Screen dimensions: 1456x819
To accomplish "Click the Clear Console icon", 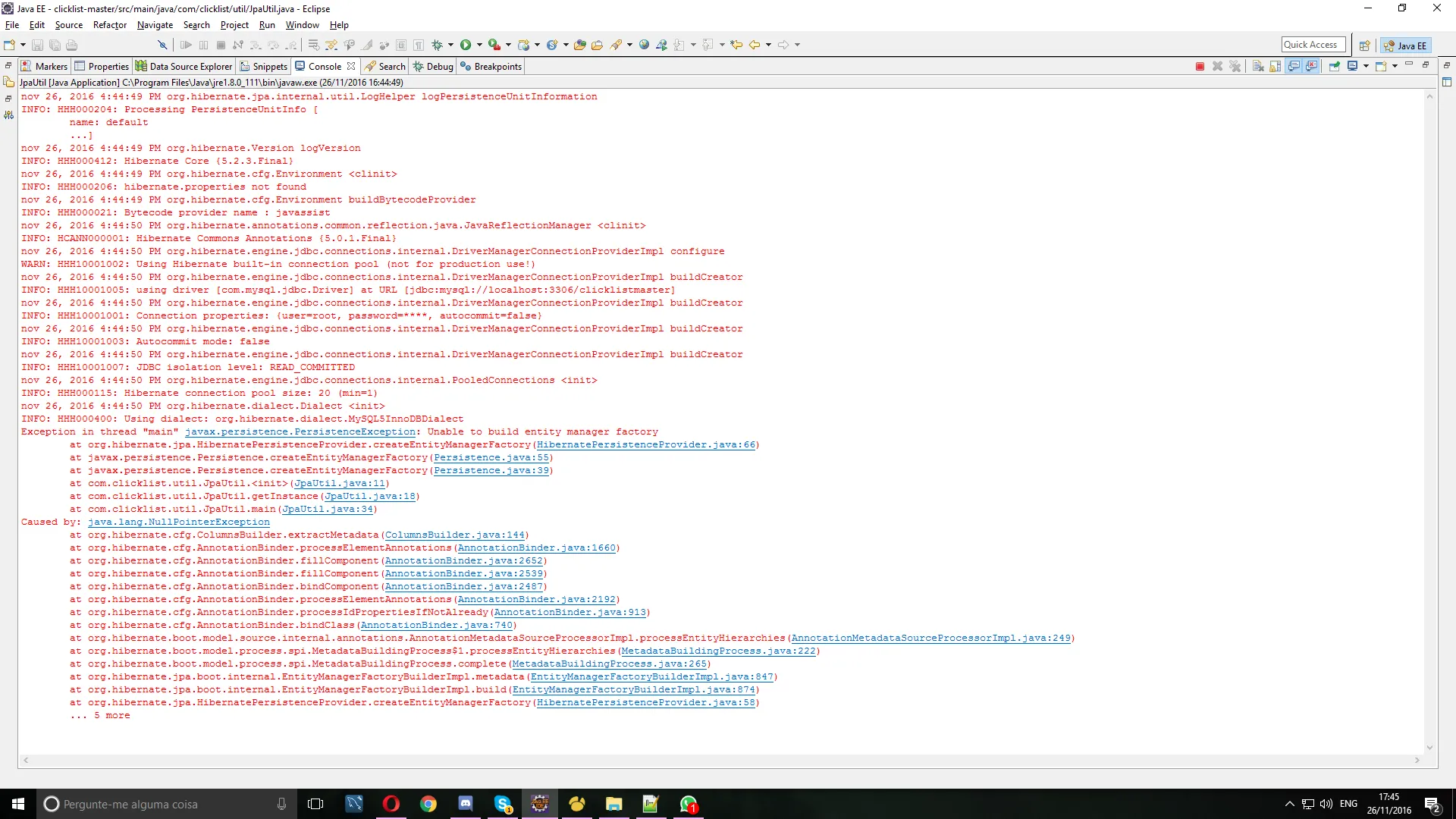I will [x=1258, y=67].
